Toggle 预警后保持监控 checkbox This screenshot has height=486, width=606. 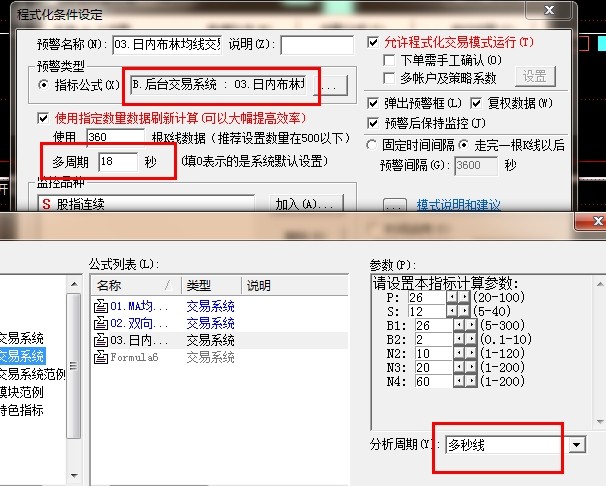[373, 123]
